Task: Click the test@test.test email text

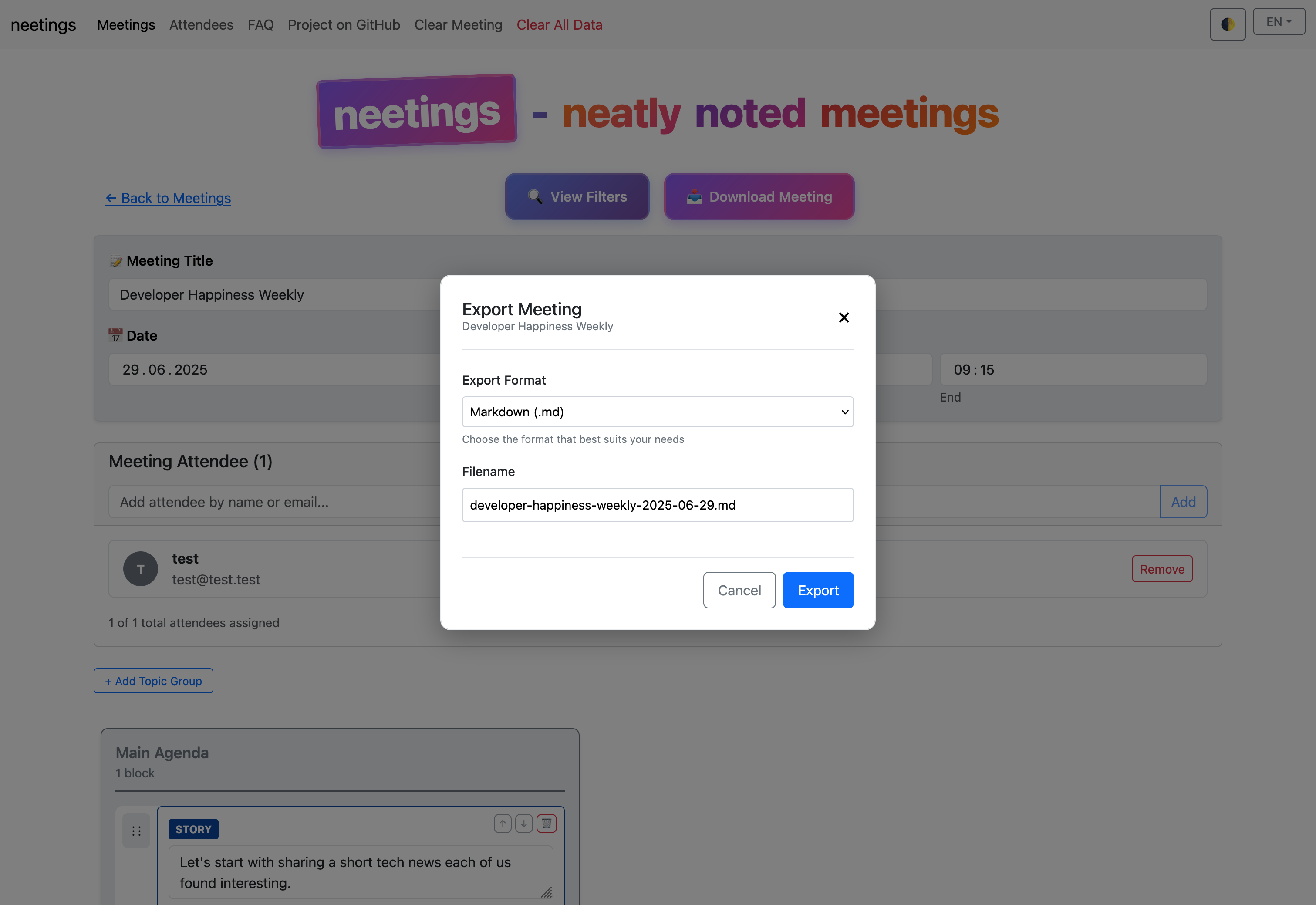Action: tap(216, 580)
